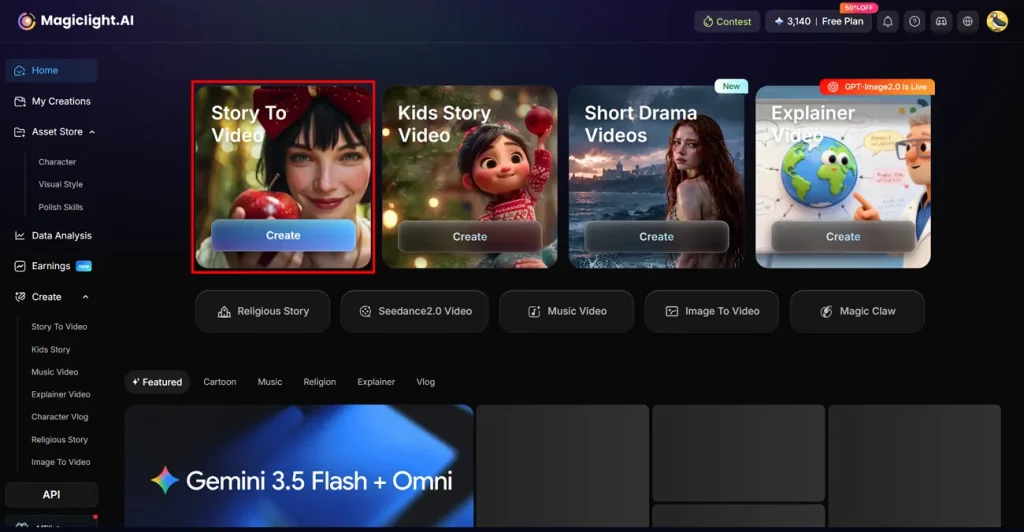Click Create on Kids Story Video card
The height and width of the screenshot is (532, 1024).
(470, 237)
